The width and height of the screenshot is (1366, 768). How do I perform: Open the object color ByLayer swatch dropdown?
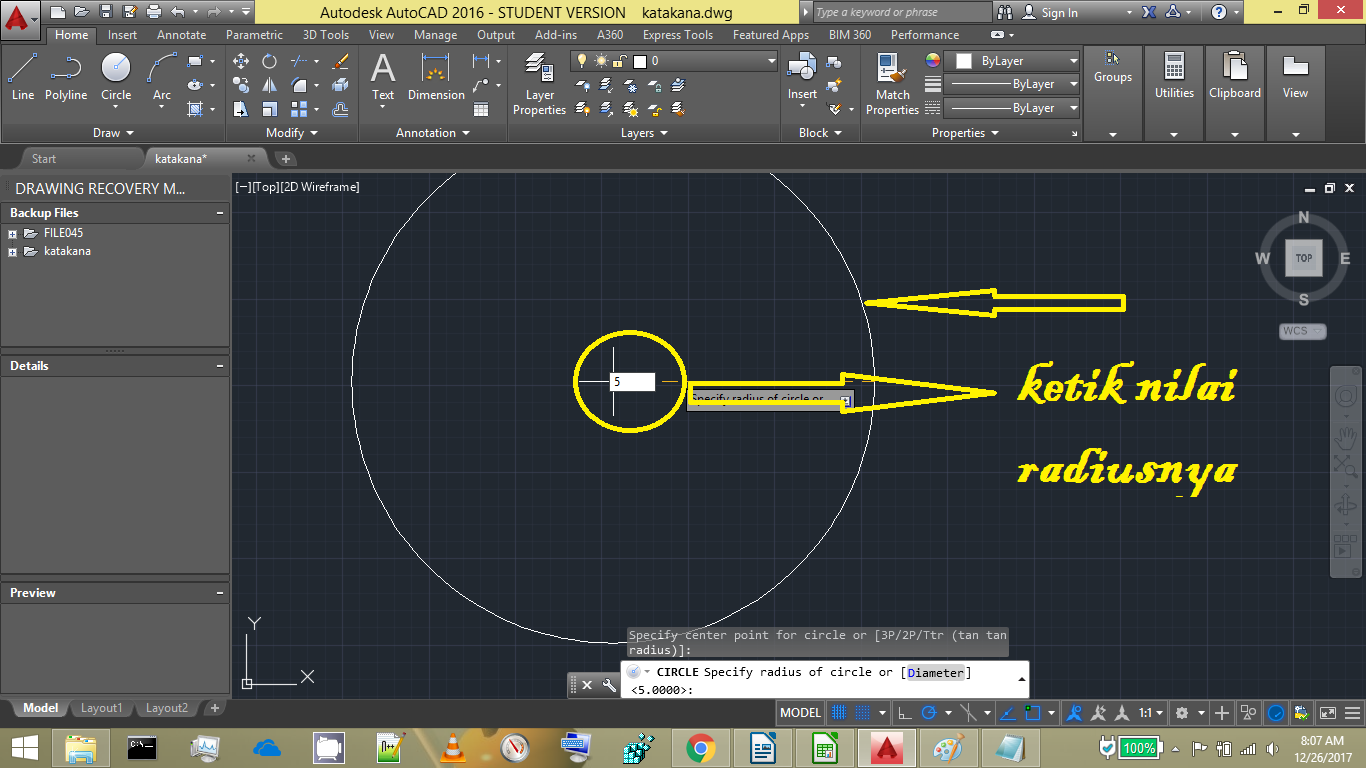1012,61
